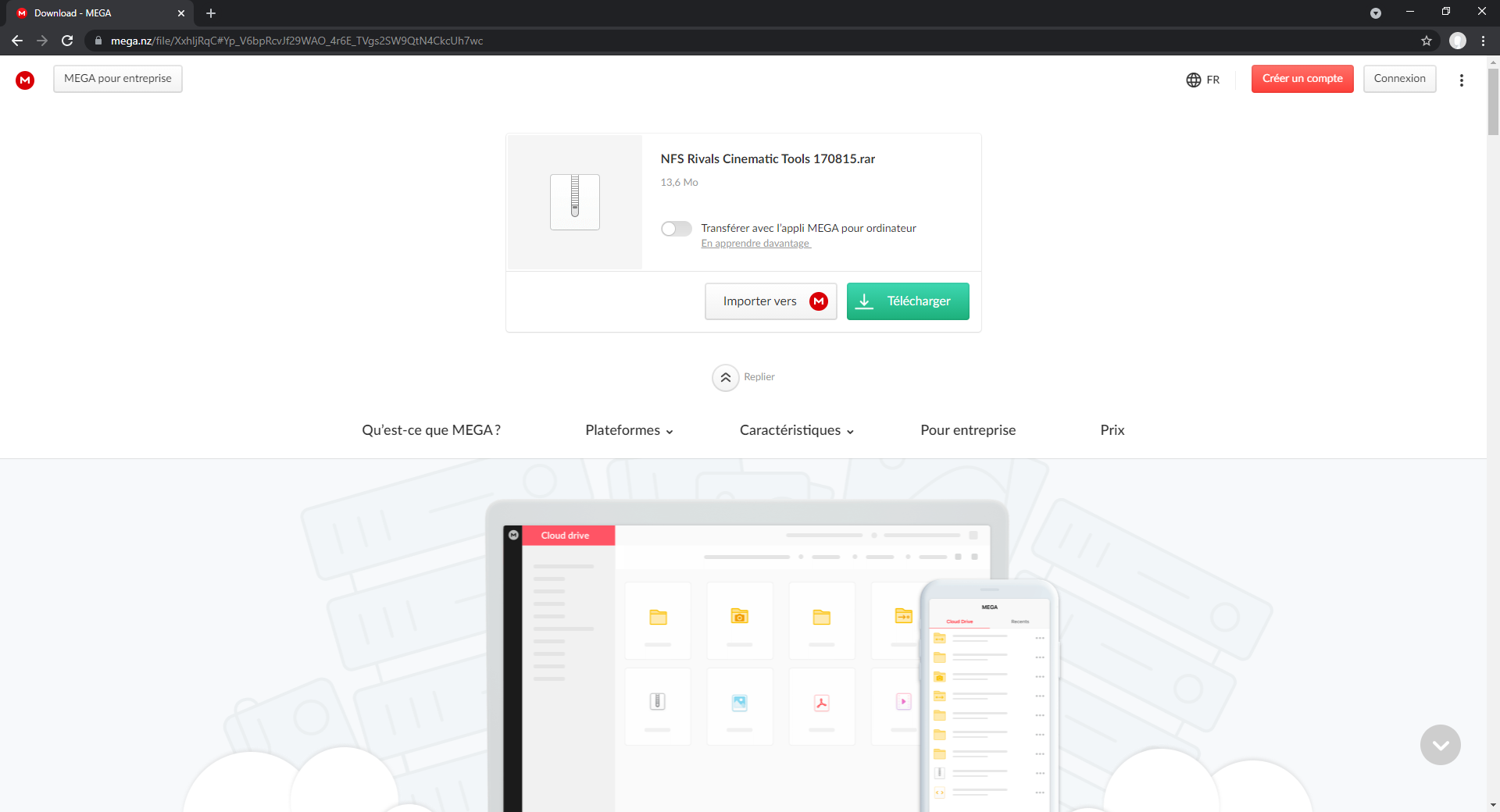This screenshot has width=1500, height=812.
Task: Open the Pour entreprise menu item
Action: [x=968, y=430]
